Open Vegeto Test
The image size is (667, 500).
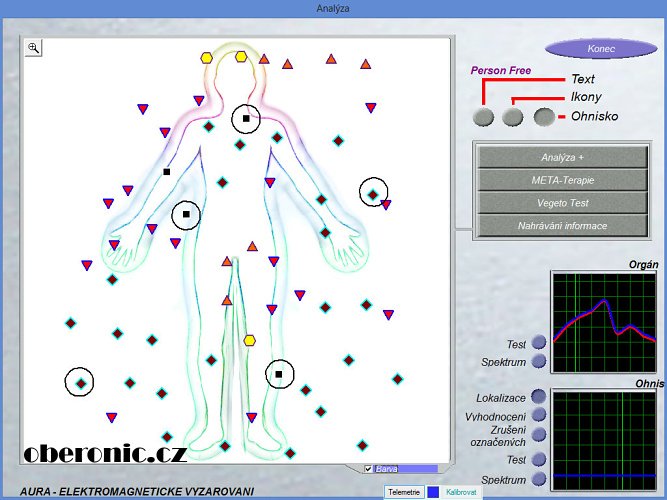click(x=562, y=203)
